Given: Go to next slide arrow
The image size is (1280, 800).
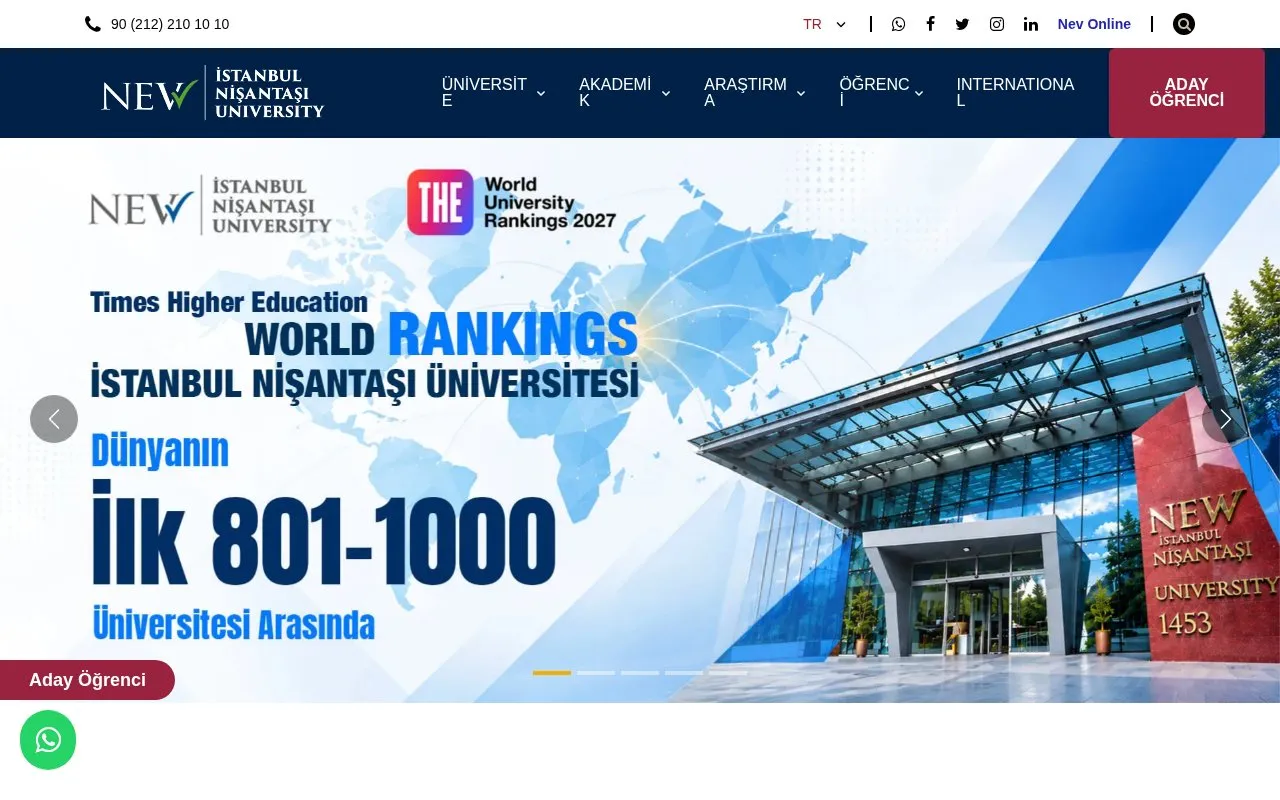Looking at the screenshot, I should click(x=1226, y=419).
